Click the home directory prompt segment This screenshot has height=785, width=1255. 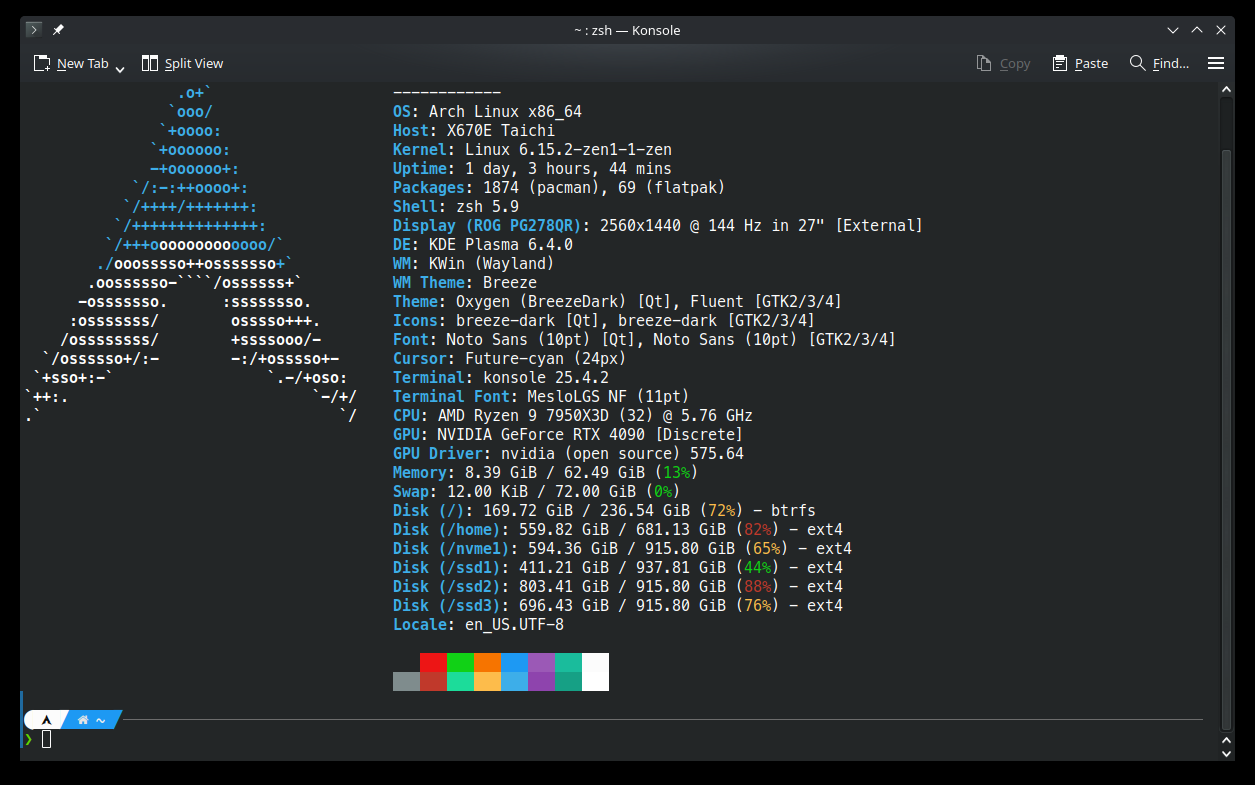(x=92, y=719)
